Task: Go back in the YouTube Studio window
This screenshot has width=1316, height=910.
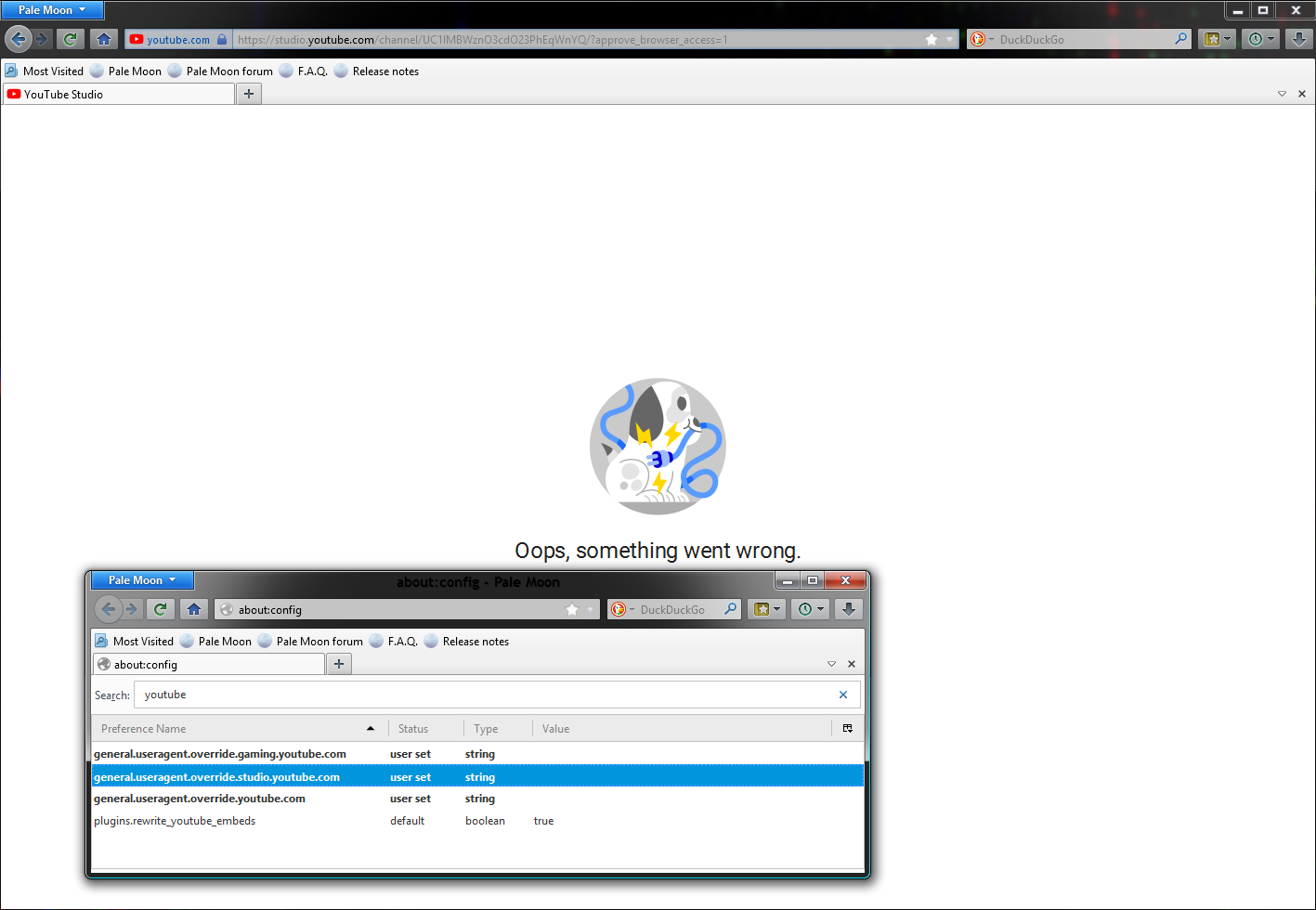Action: tap(18, 39)
